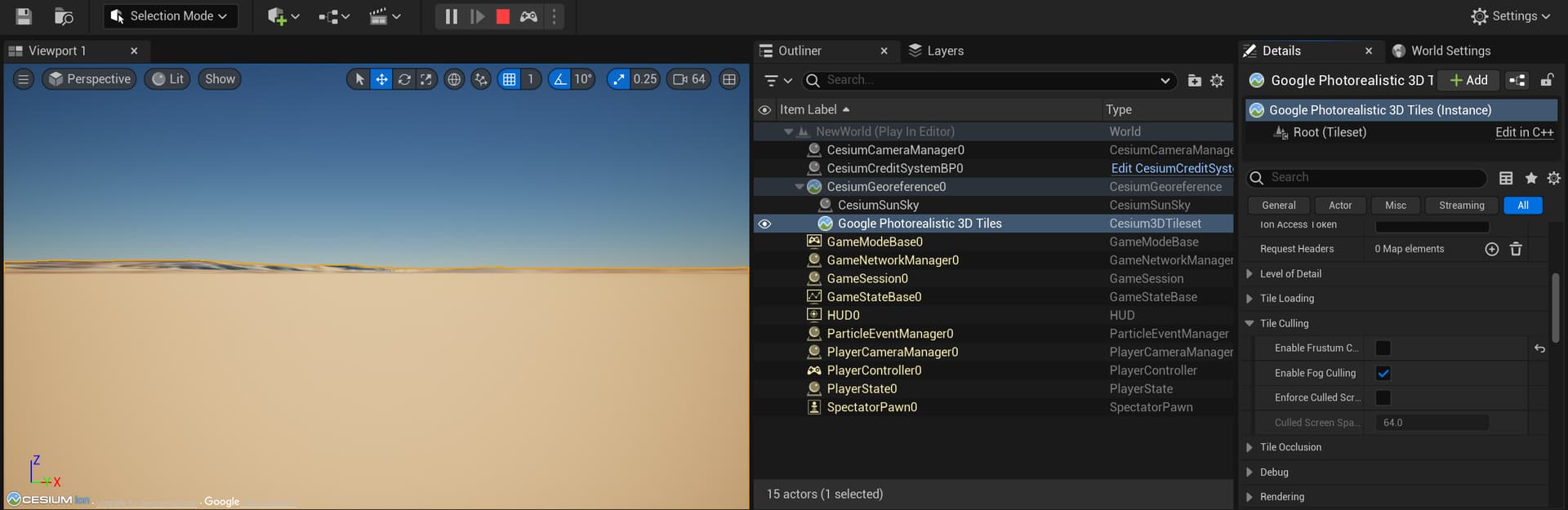
Task: Create new folder in Outliner
Action: pos(1195,80)
